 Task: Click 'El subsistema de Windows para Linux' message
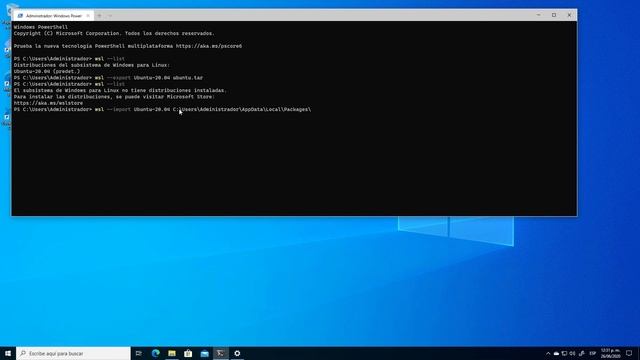pos(120,90)
